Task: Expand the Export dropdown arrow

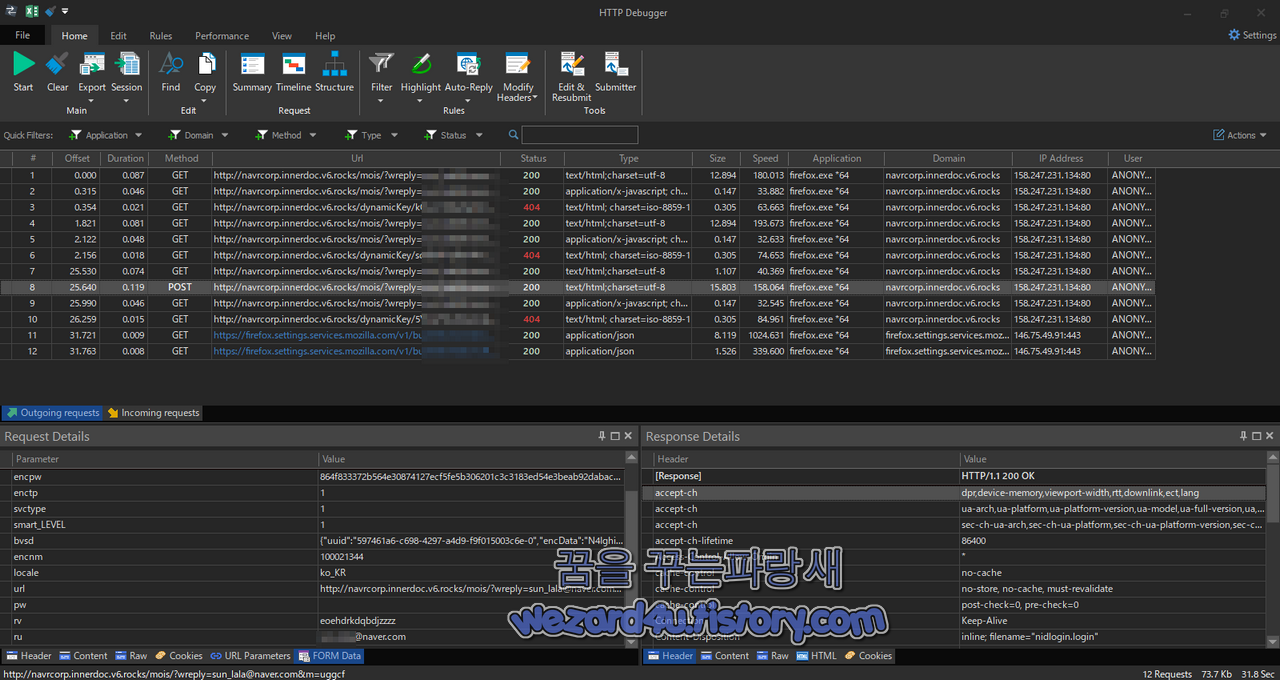Action: [92, 99]
